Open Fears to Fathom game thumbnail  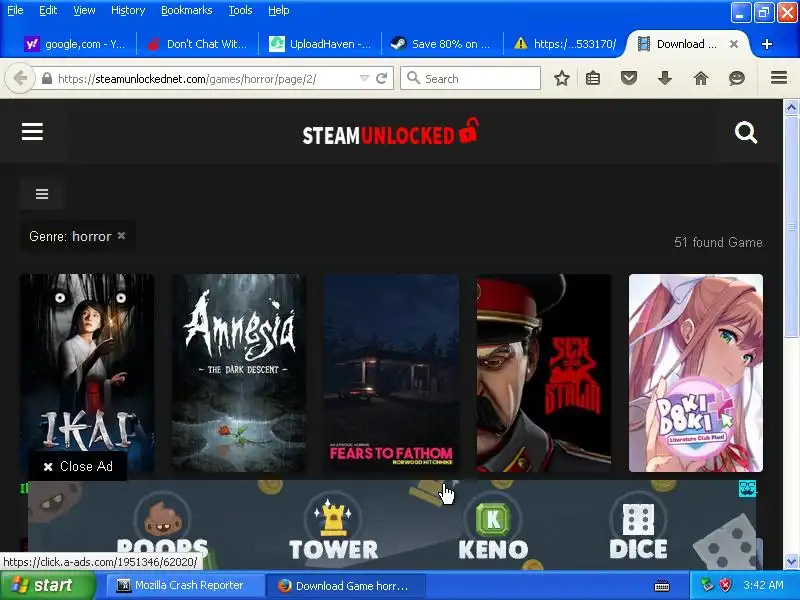(391, 372)
